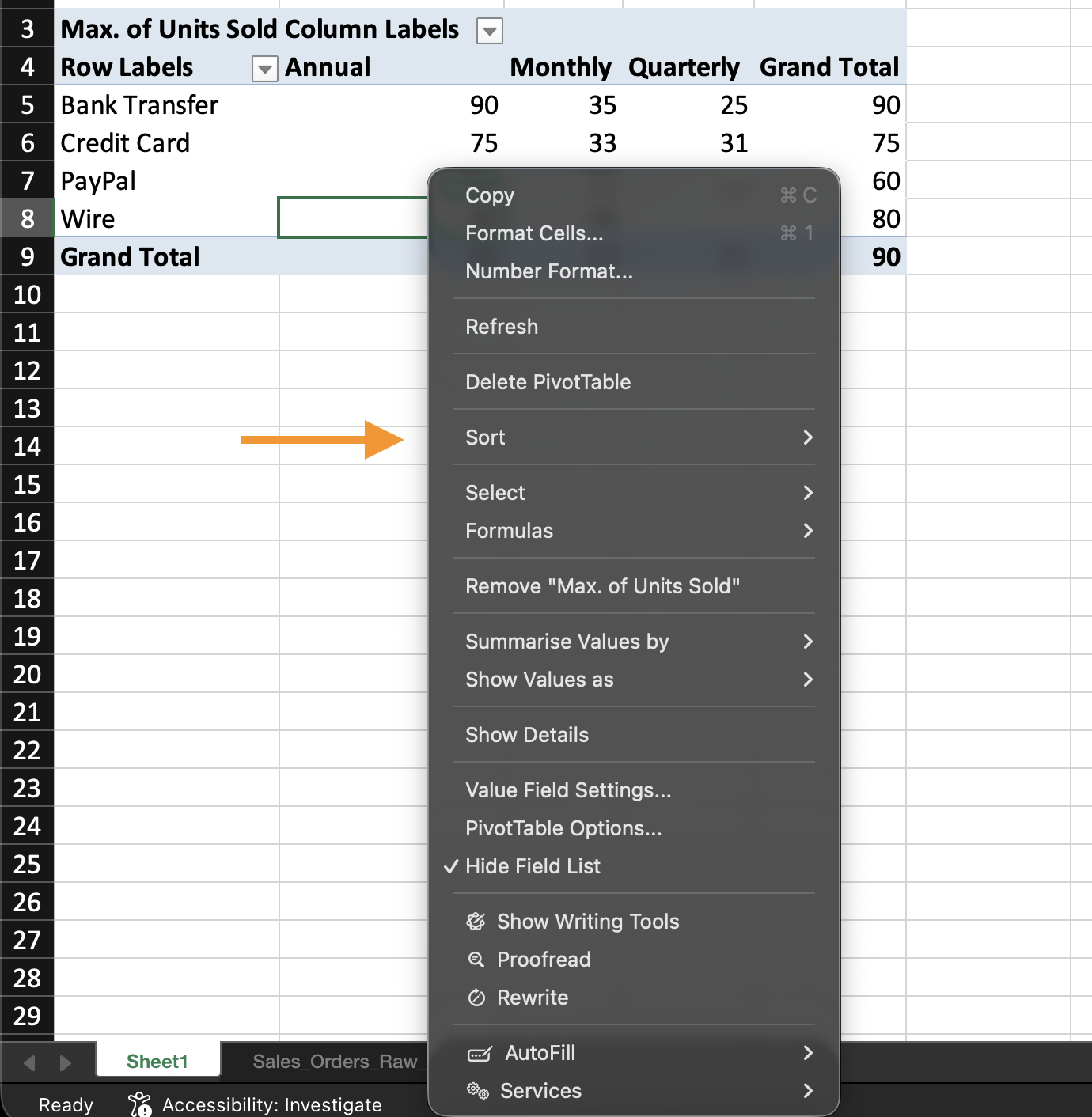Click the AutoFill icon
Image resolution: width=1092 pixels, height=1117 pixels.
pyautogui.click(x=480, y=1053)
